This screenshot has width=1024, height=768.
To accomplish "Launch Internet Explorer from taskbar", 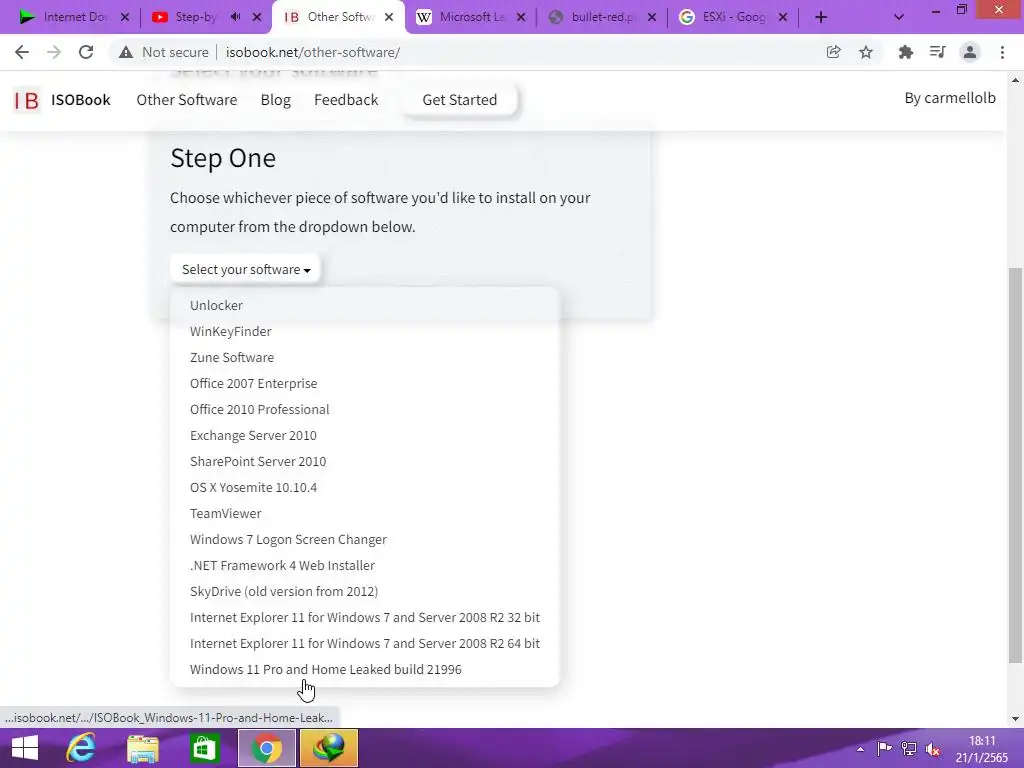I will pos(81,748).
